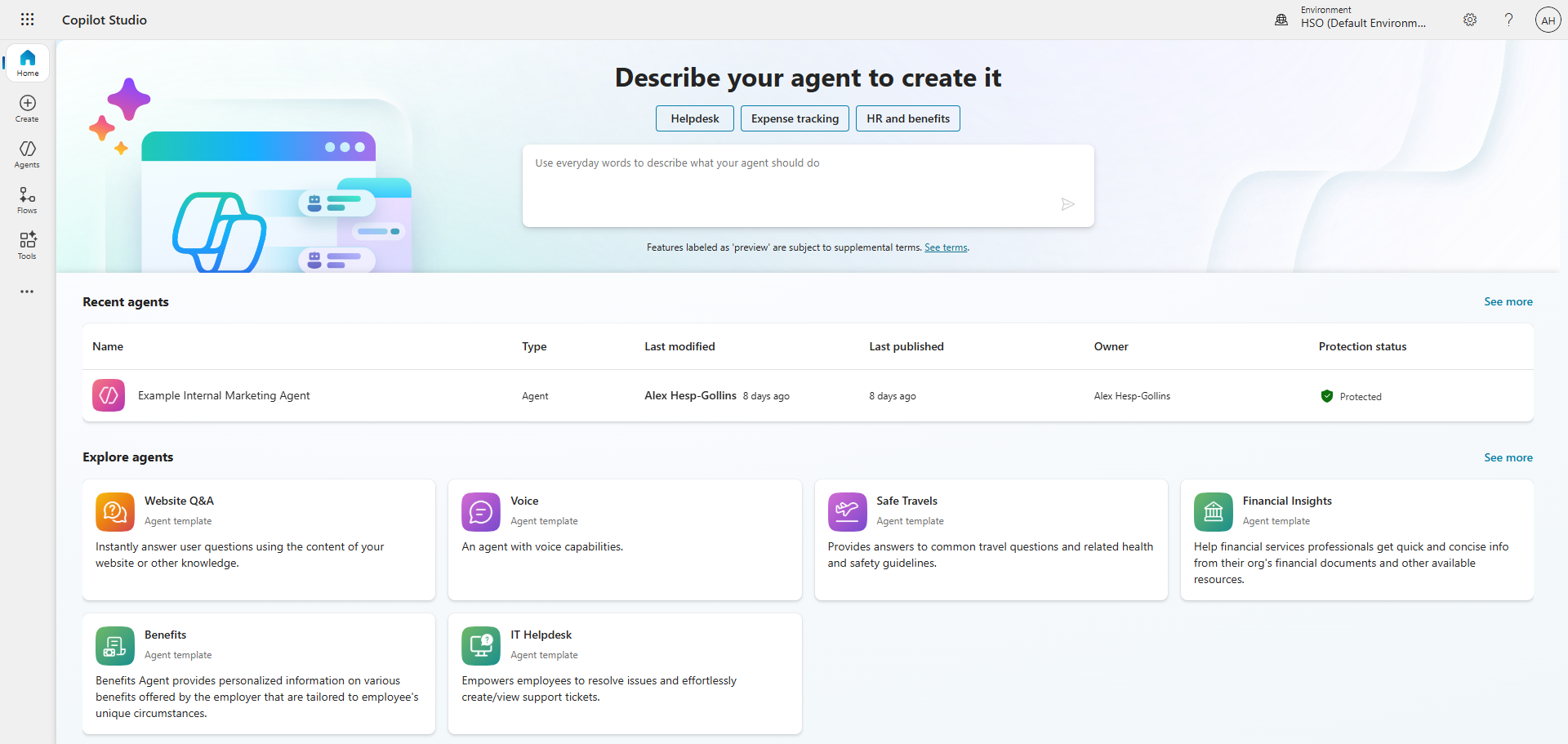Viewport: 1568px width, 744px height.
Task: Open the Create page from sidebar
Action: 28,109
